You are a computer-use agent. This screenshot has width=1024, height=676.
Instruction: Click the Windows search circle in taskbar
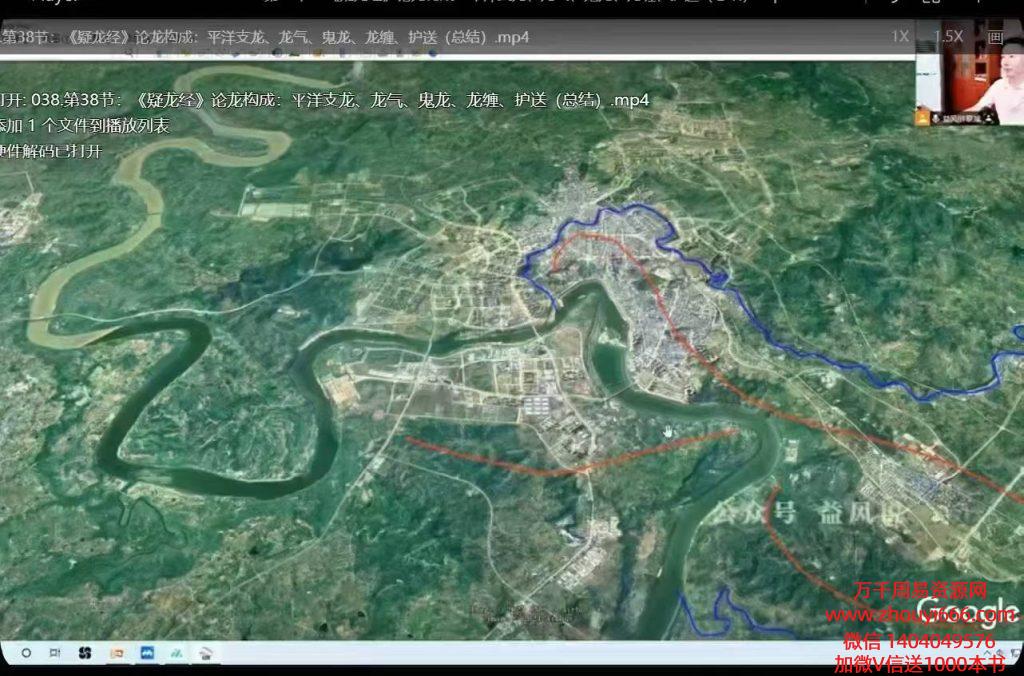(26, 653)
